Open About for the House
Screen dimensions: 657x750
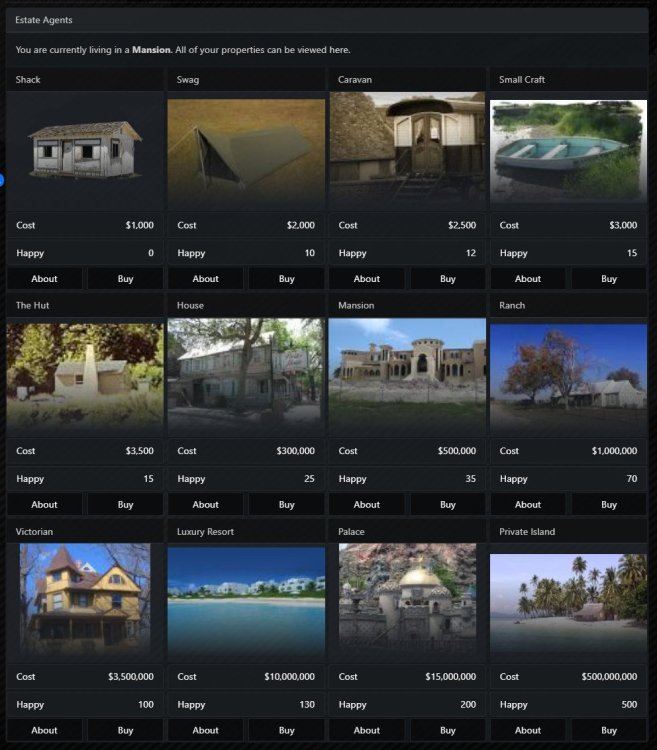tap(206, 505)
